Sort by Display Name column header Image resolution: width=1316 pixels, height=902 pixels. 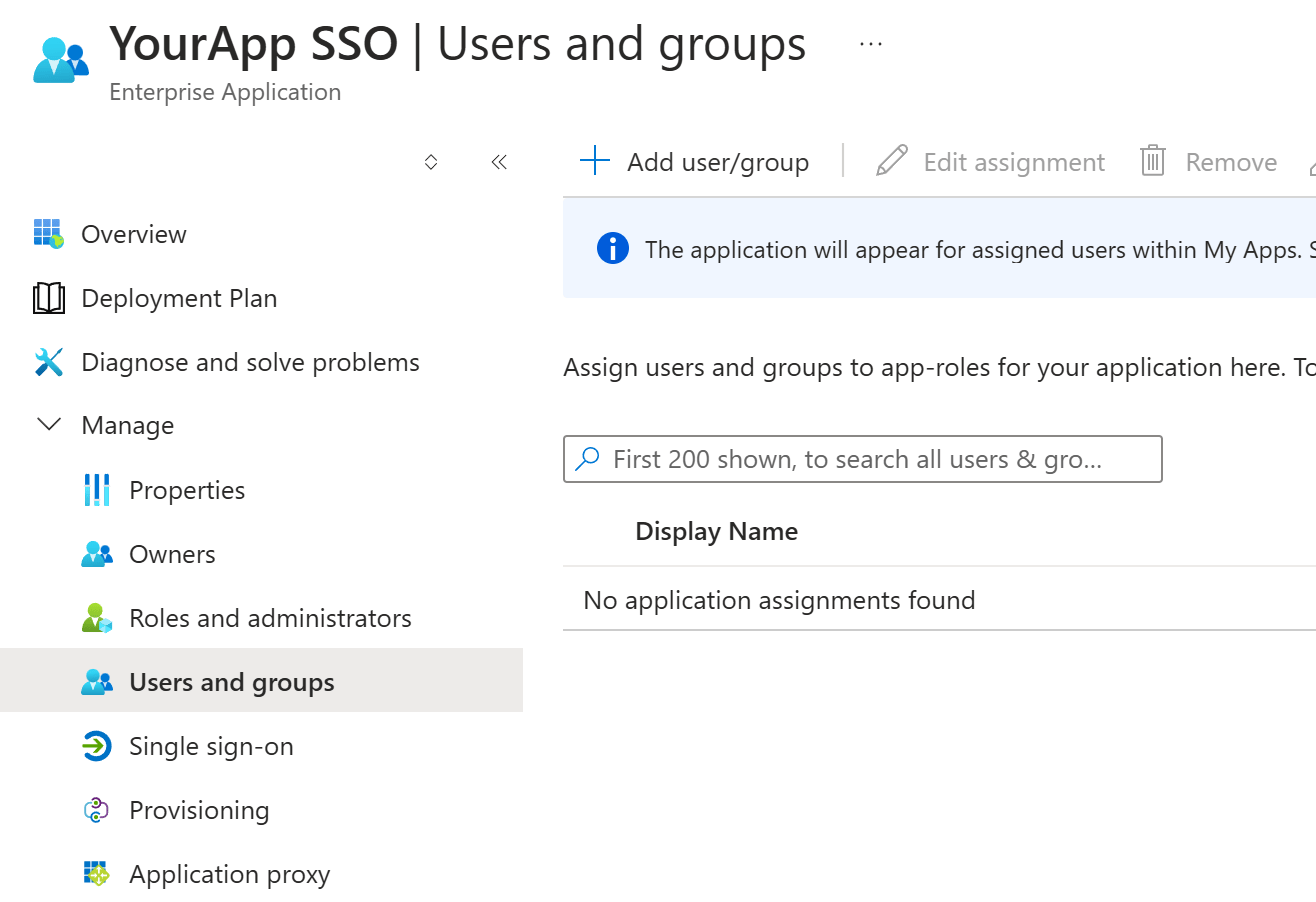pyautogui.click(x=716, y=531)
